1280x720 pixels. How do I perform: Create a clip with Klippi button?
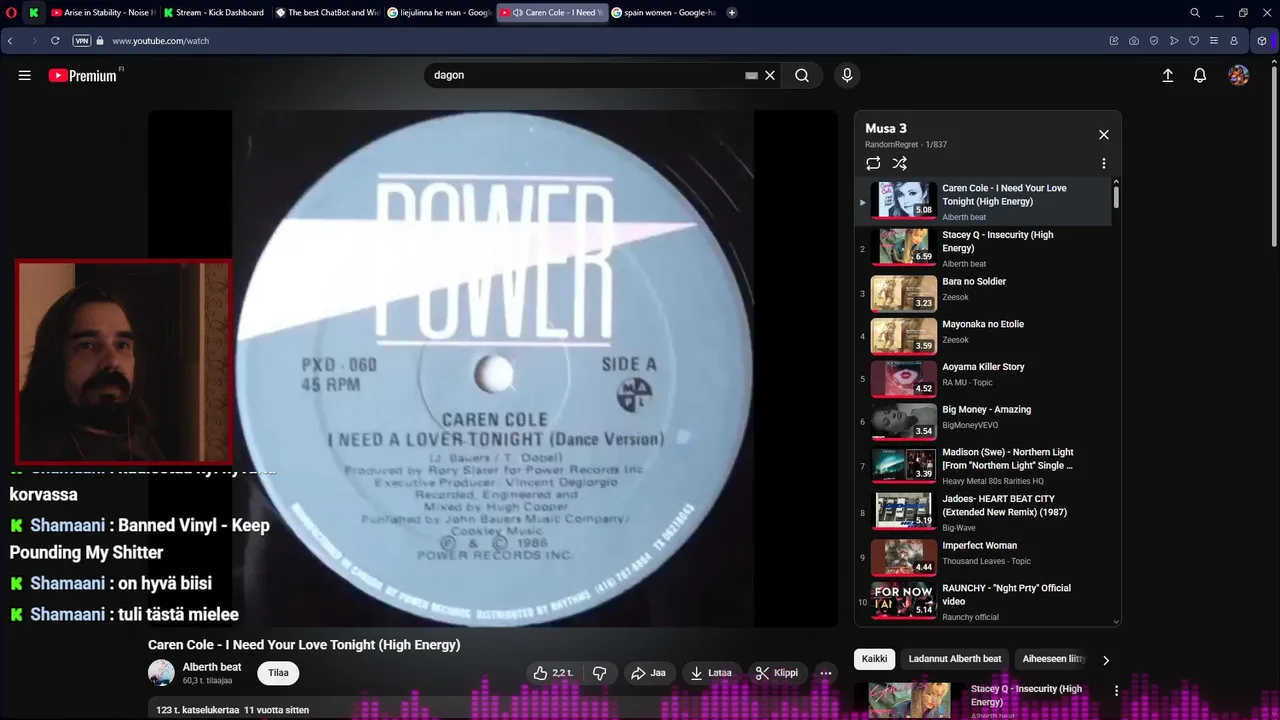pyautogui.click(x=777, y=673)
